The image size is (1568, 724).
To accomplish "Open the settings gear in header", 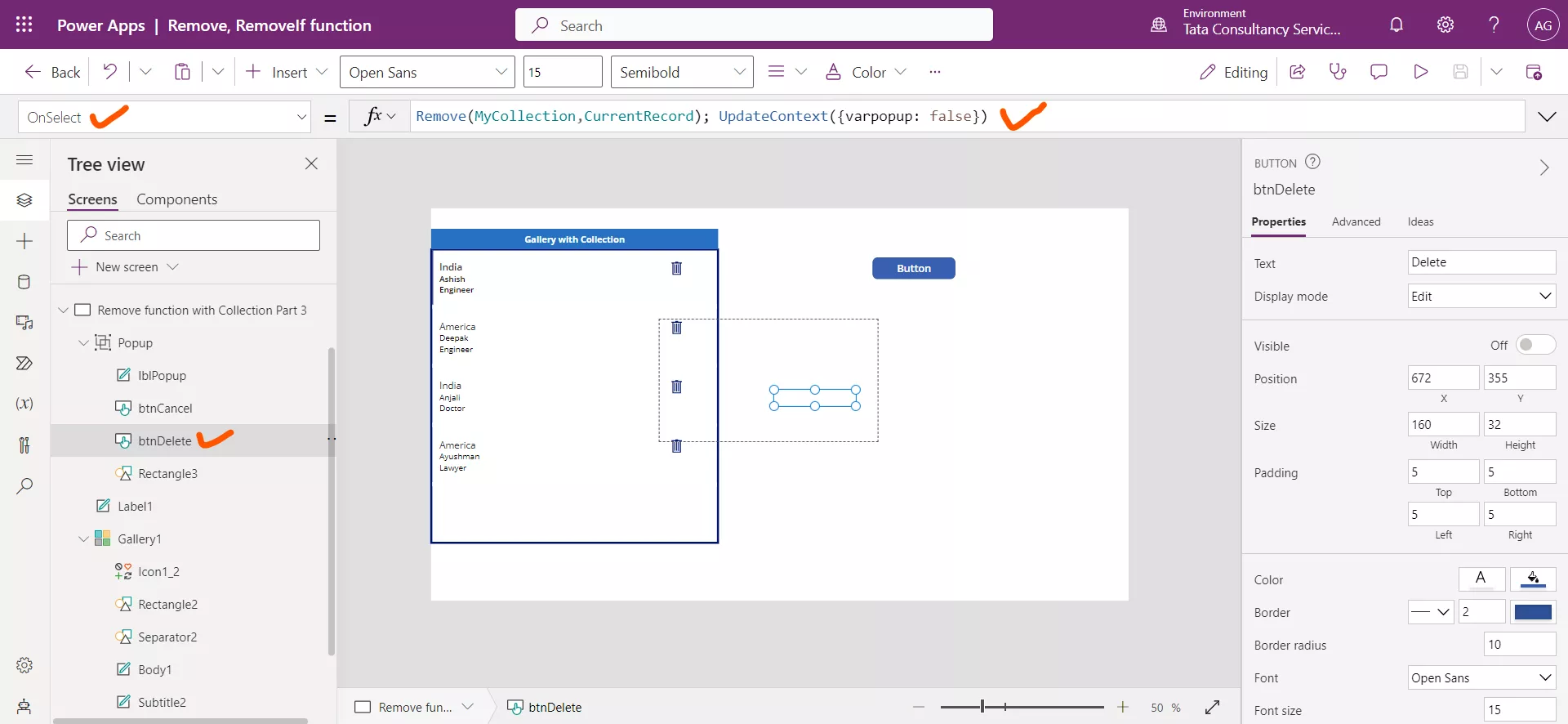I will click(1445, 25).
